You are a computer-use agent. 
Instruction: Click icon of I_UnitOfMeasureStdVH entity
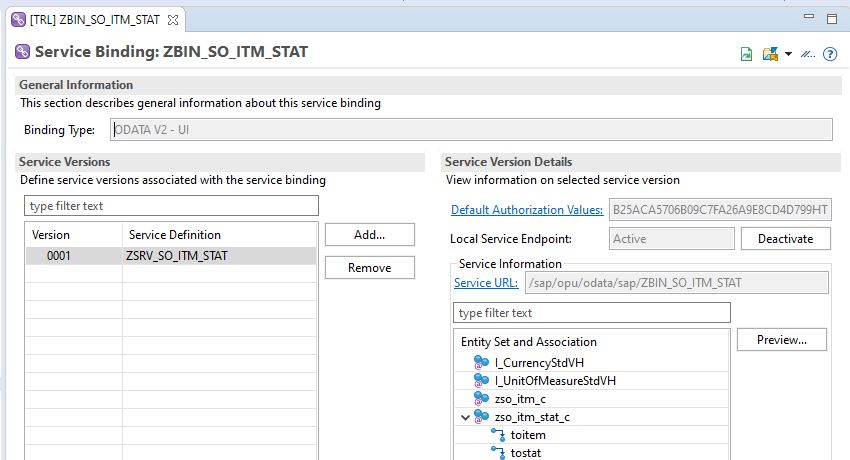481,380
